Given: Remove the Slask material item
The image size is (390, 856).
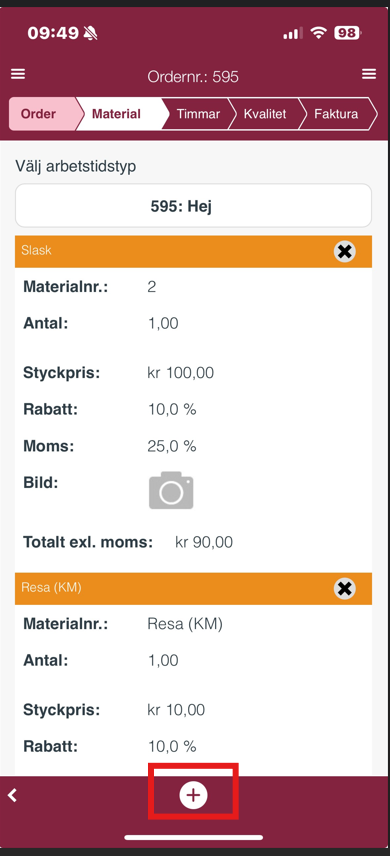Looking at the screenshot, I should 345,251.
